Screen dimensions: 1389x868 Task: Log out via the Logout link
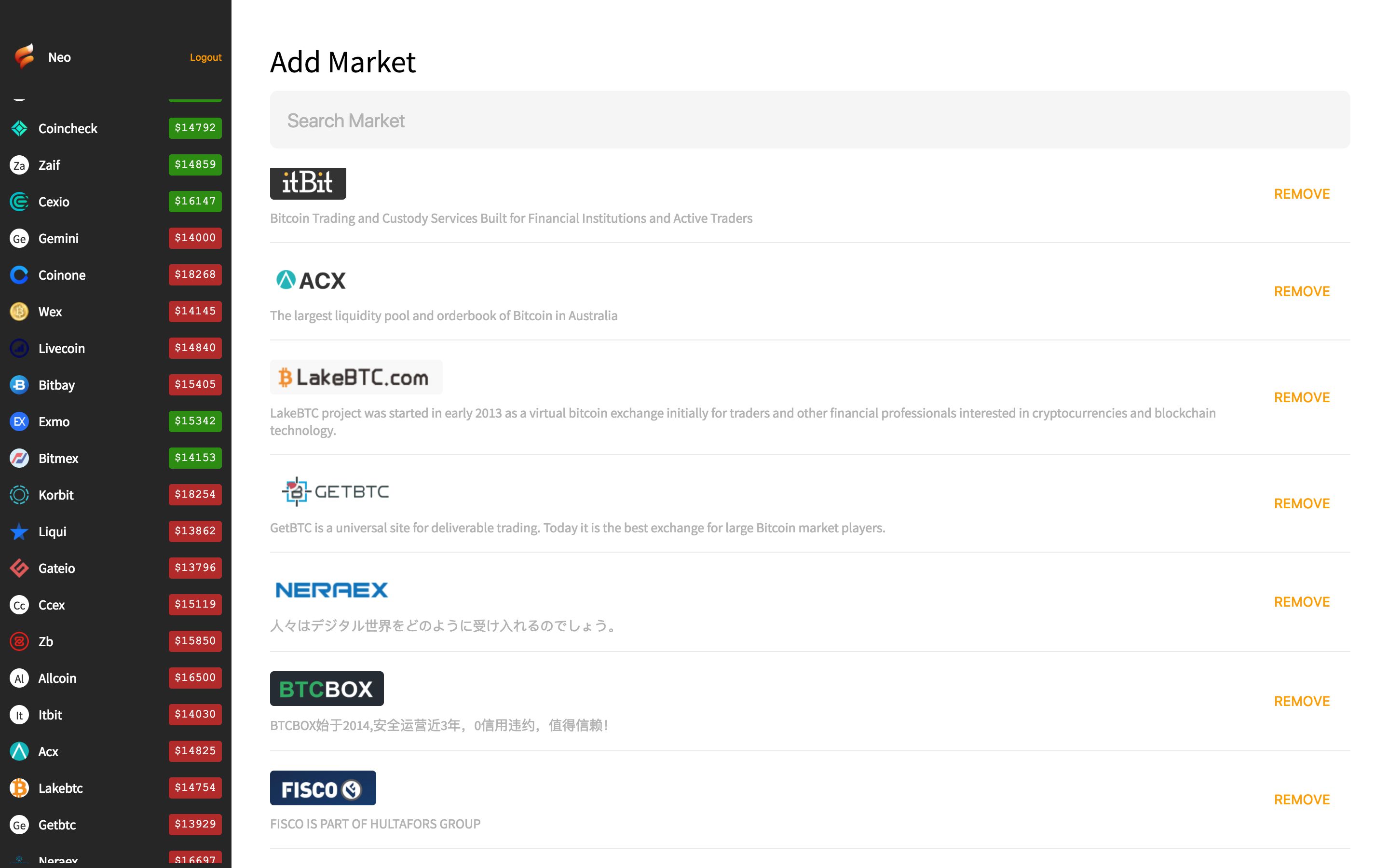click(x=205, y=57)
